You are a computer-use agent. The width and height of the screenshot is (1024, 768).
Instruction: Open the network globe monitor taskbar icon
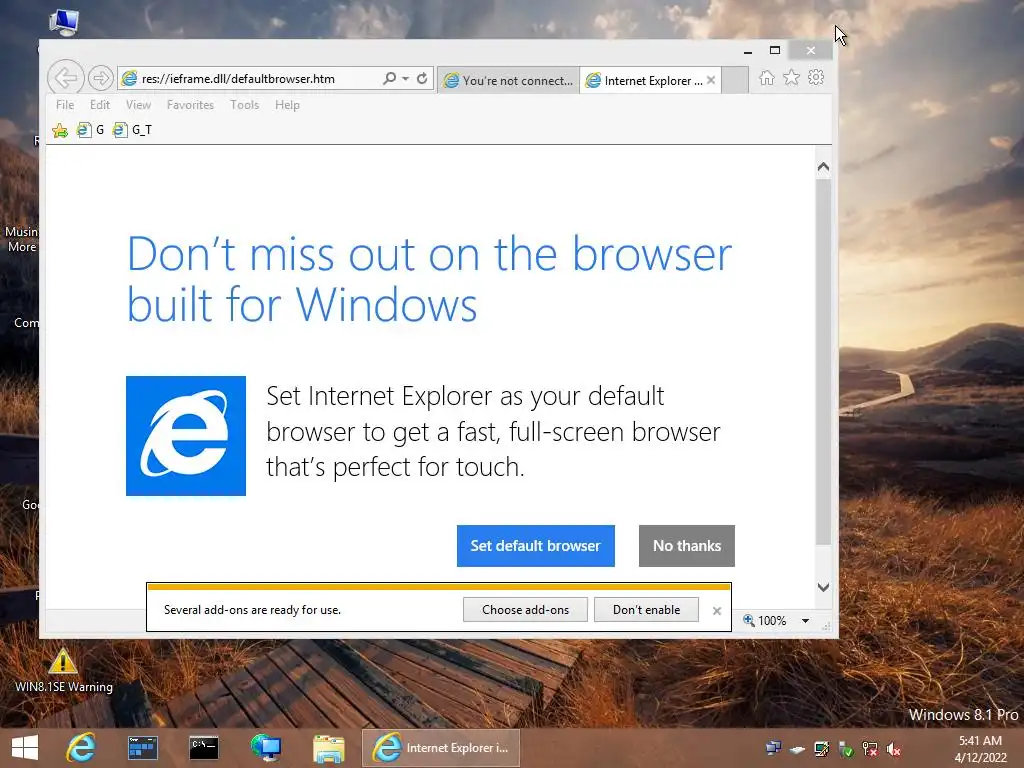point(266,748)
